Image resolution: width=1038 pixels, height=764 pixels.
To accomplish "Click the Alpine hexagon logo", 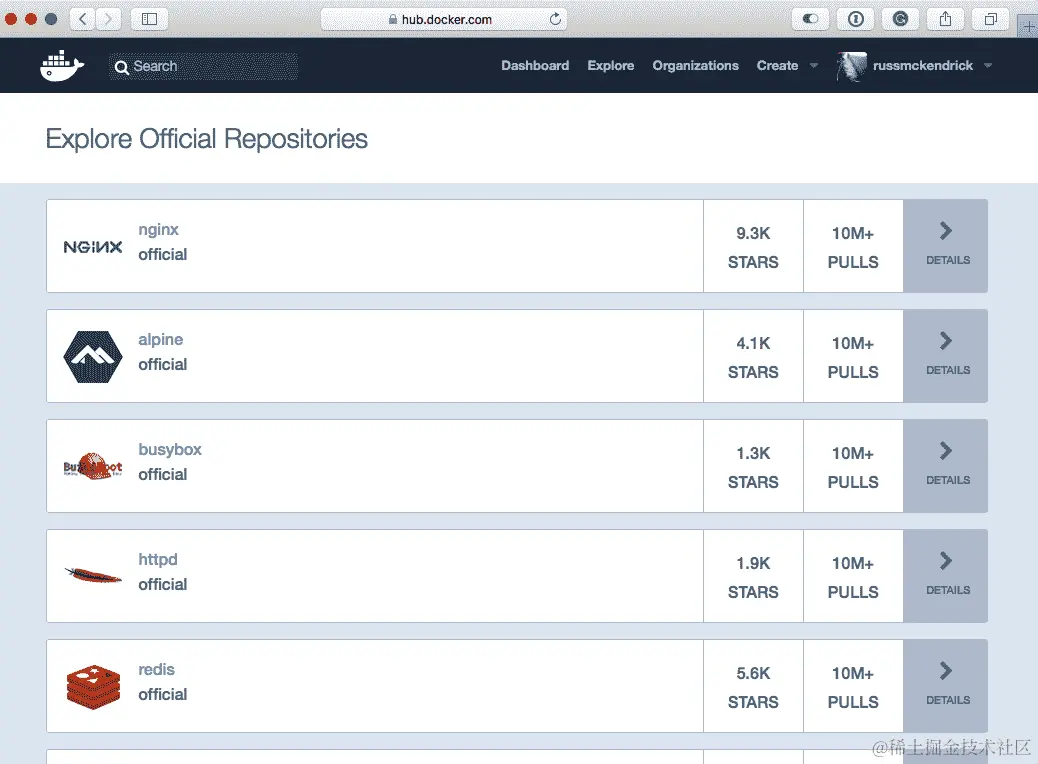I will (93, 357).
